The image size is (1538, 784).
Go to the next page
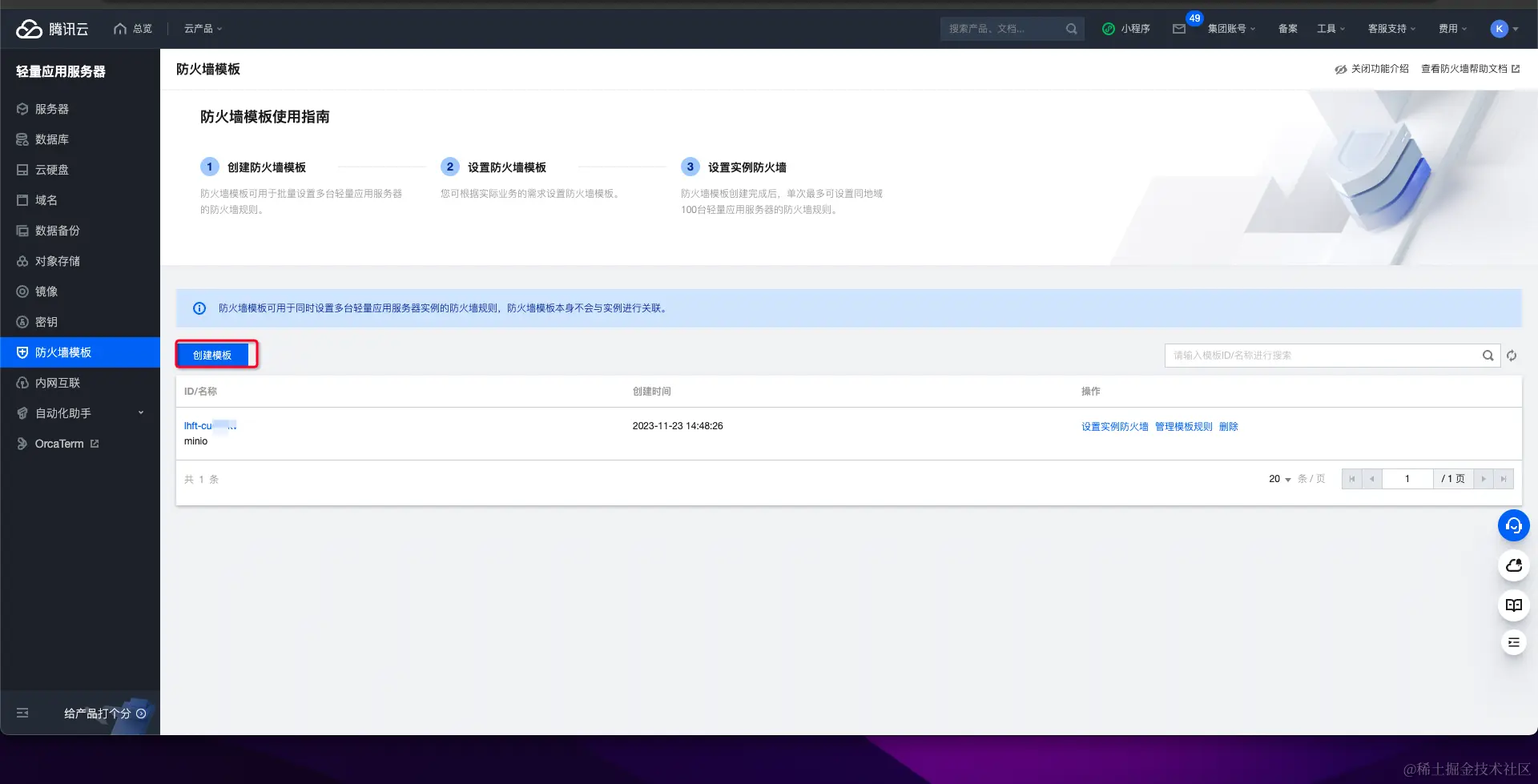(1484, 479)
